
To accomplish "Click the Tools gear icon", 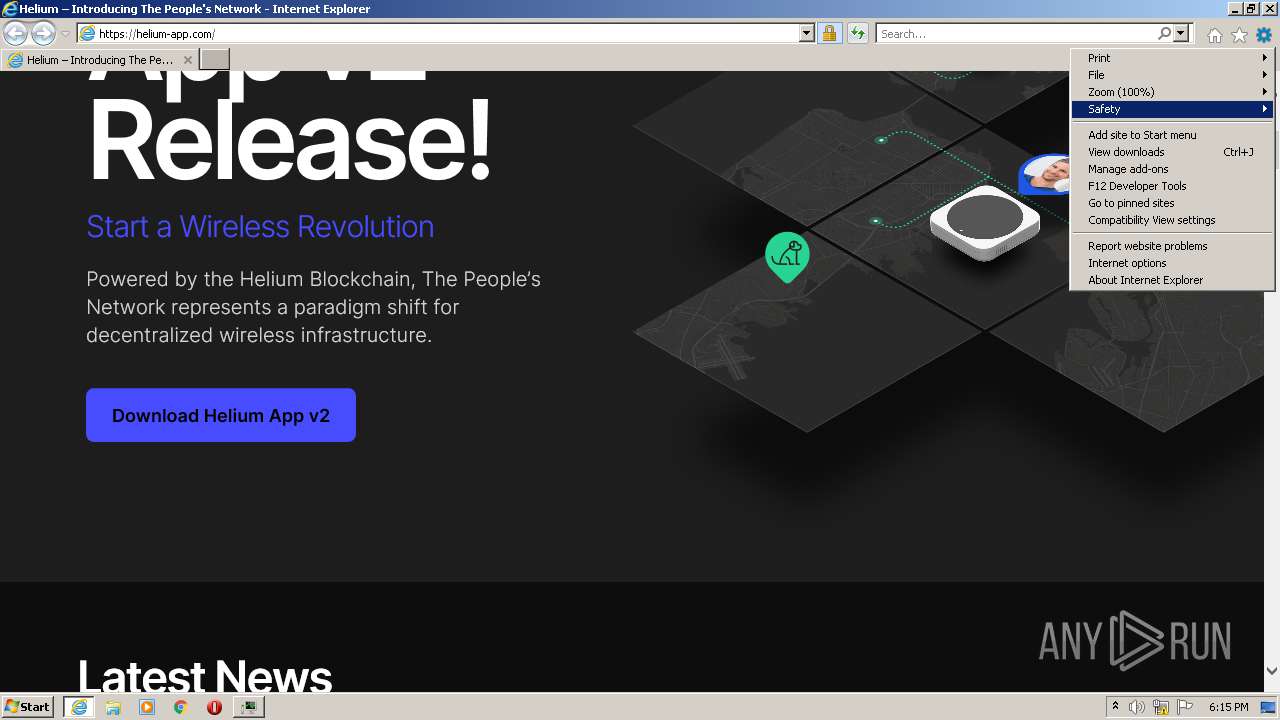I will pyautogui.click(x=1264, y=35).
